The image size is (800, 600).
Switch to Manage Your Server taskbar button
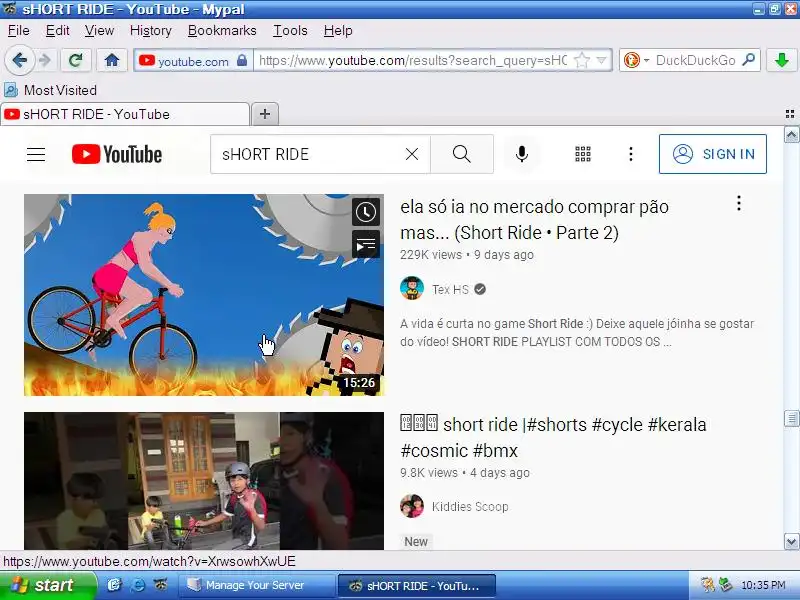[x=255, y=585]
